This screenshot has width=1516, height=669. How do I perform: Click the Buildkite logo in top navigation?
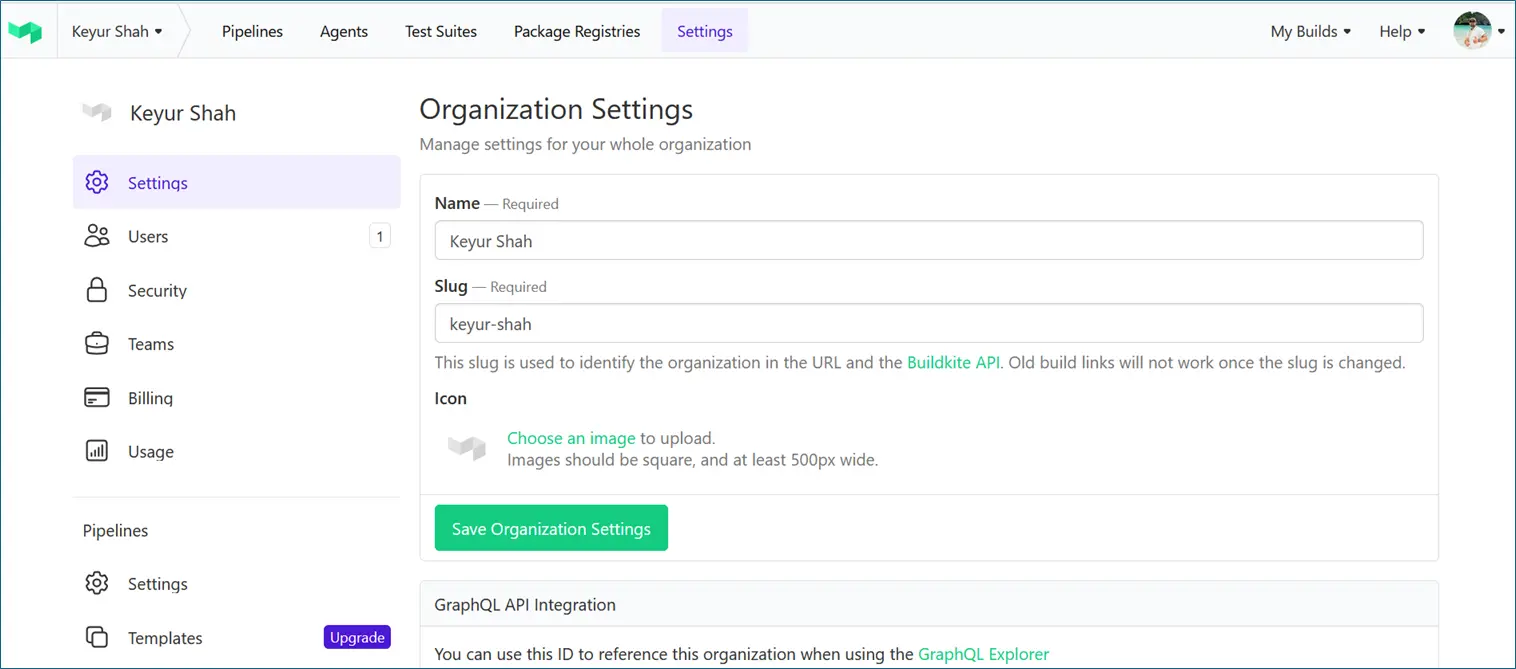[x=25, y=30]
